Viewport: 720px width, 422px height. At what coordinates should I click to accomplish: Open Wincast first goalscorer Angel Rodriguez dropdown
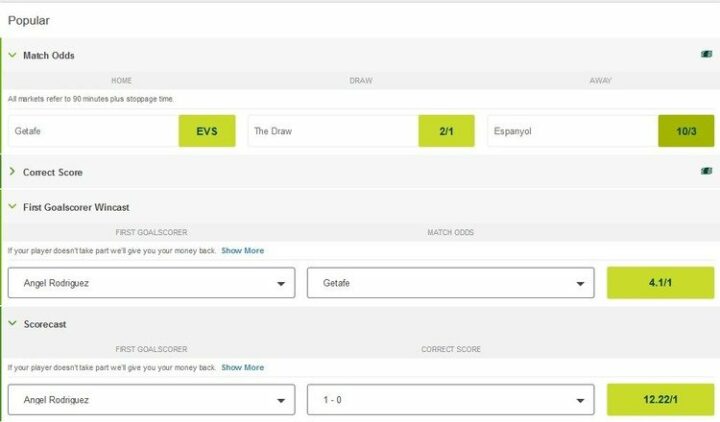(151, 283)
